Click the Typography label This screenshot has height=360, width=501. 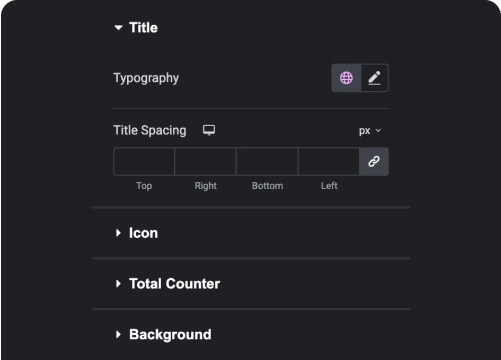146,78
